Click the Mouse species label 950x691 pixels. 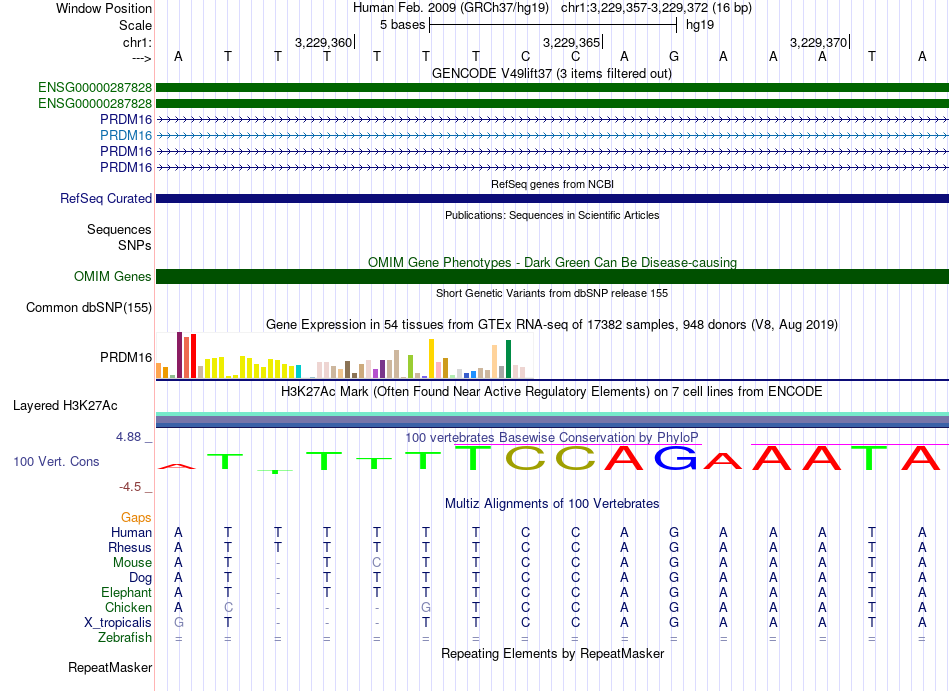131,563
